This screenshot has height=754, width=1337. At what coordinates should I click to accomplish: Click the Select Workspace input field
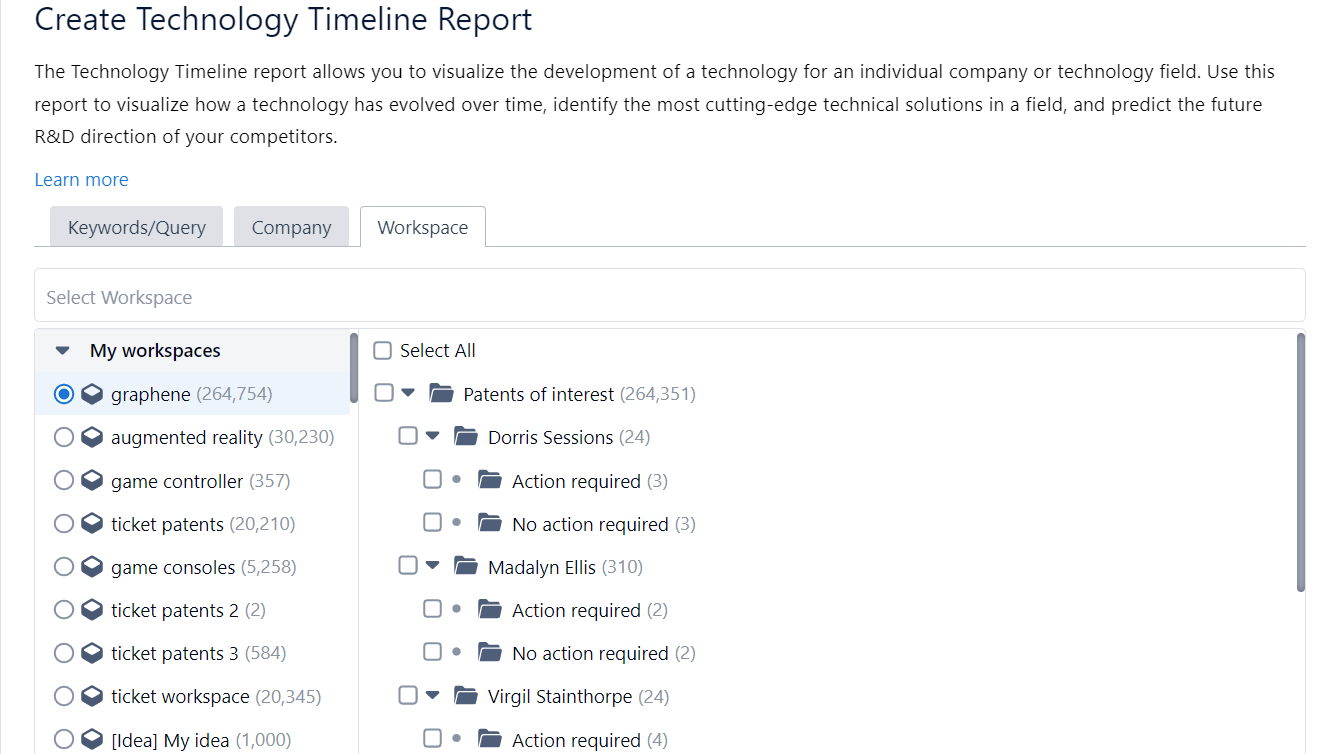[x=669, y=297]
